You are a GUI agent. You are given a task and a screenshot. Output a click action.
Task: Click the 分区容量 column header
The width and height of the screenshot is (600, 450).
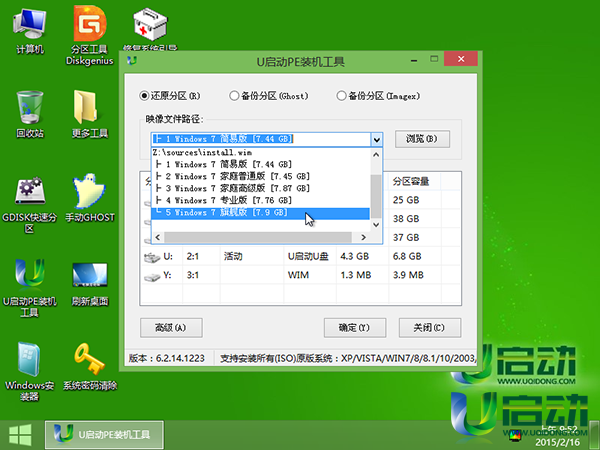(411, 181)
